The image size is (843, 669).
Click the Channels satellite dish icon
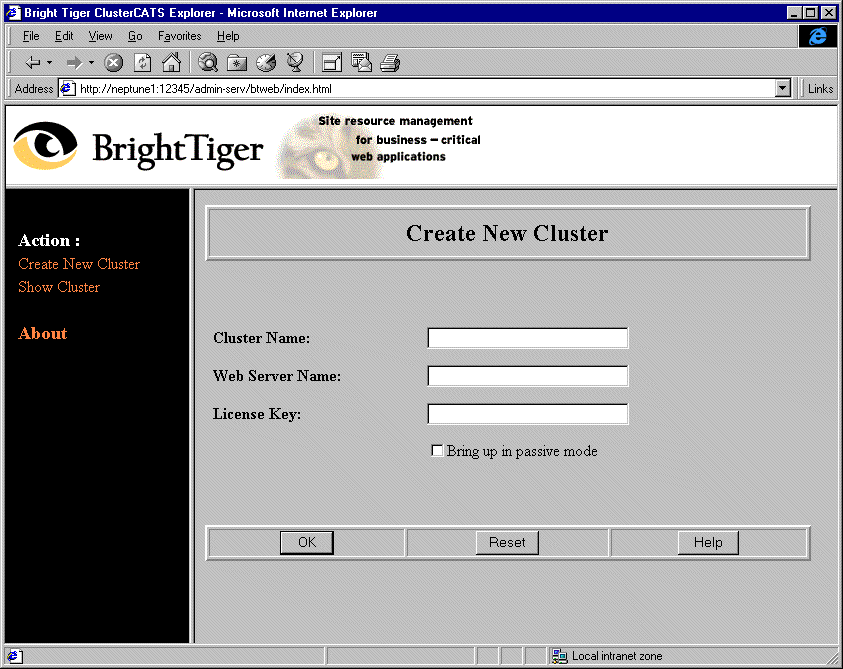[295, 63]
